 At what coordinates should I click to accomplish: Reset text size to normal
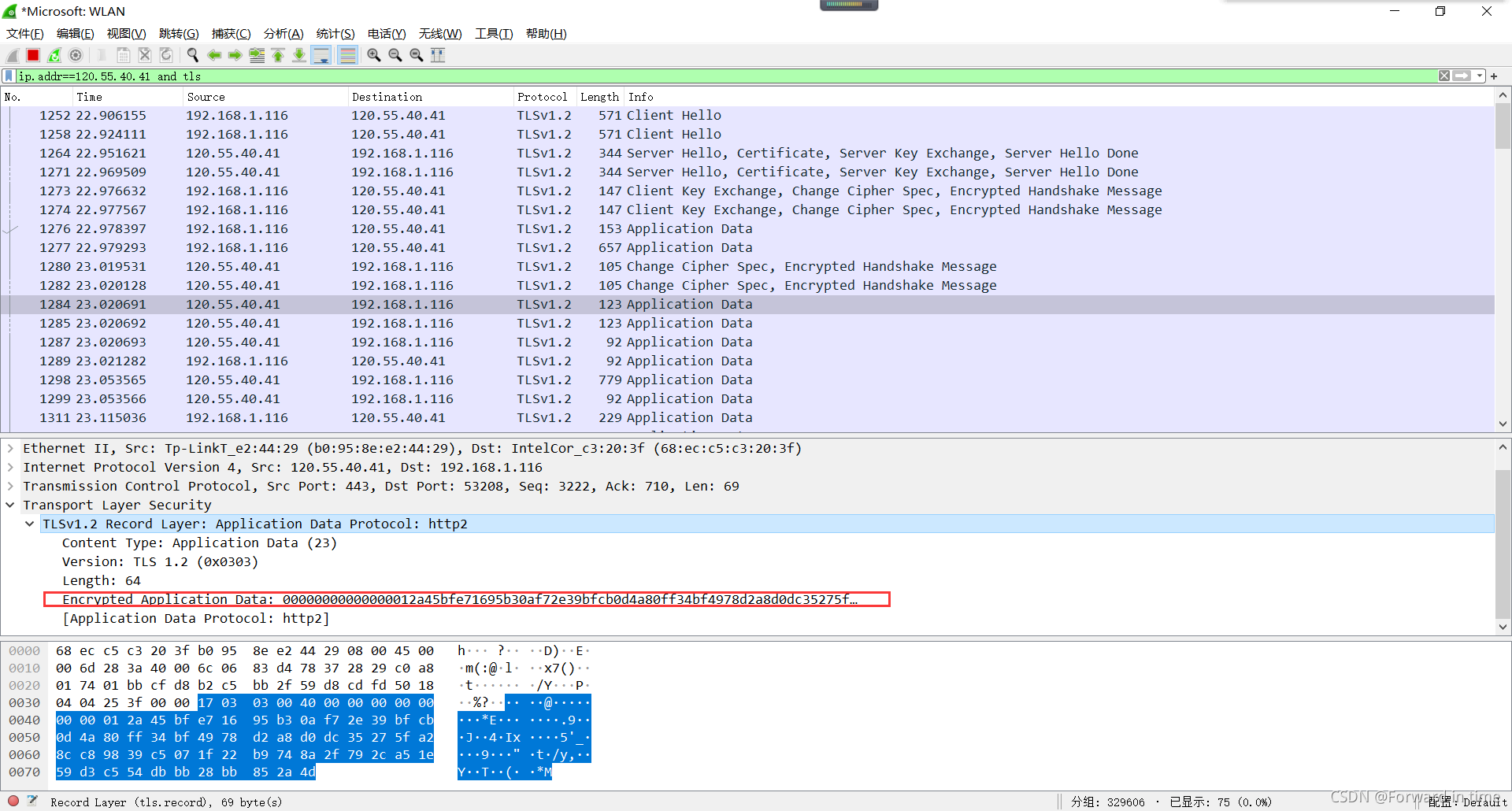[417, 55]
